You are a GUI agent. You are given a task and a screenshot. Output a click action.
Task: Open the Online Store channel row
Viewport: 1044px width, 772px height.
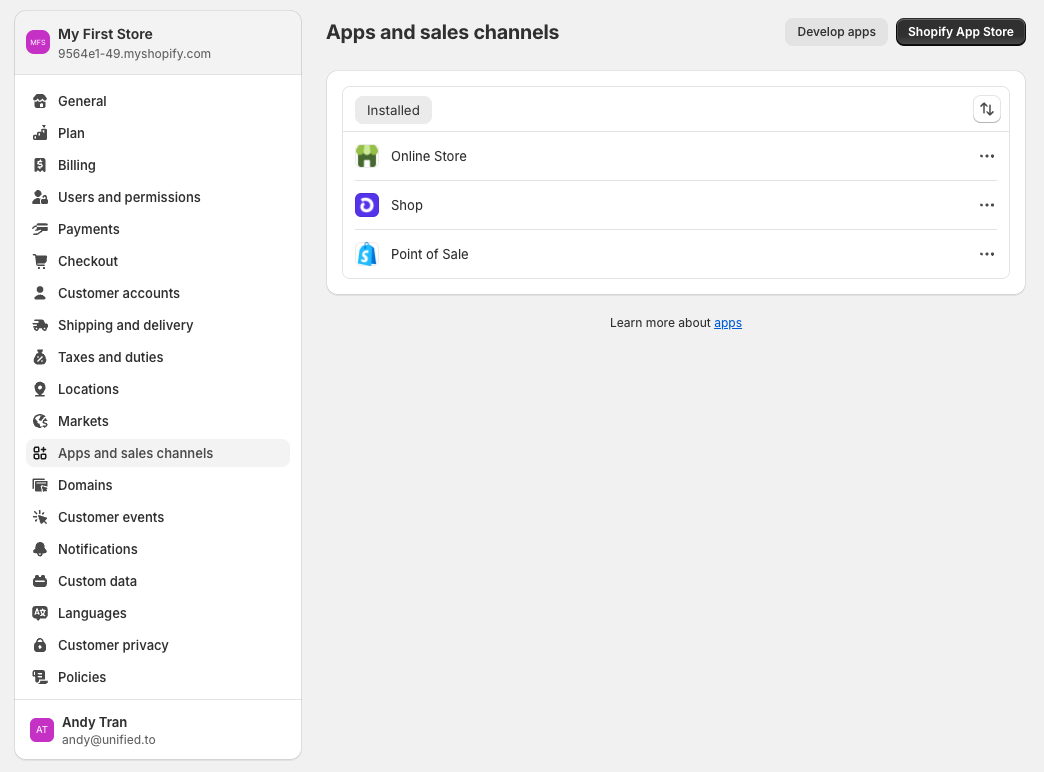[x=676, y=156]
